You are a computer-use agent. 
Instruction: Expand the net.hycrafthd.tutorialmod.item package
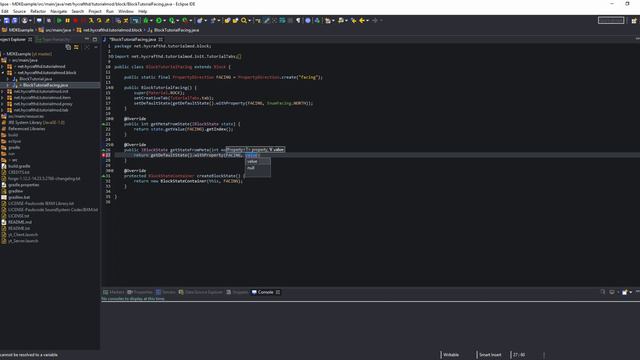[x=2, y=98]
